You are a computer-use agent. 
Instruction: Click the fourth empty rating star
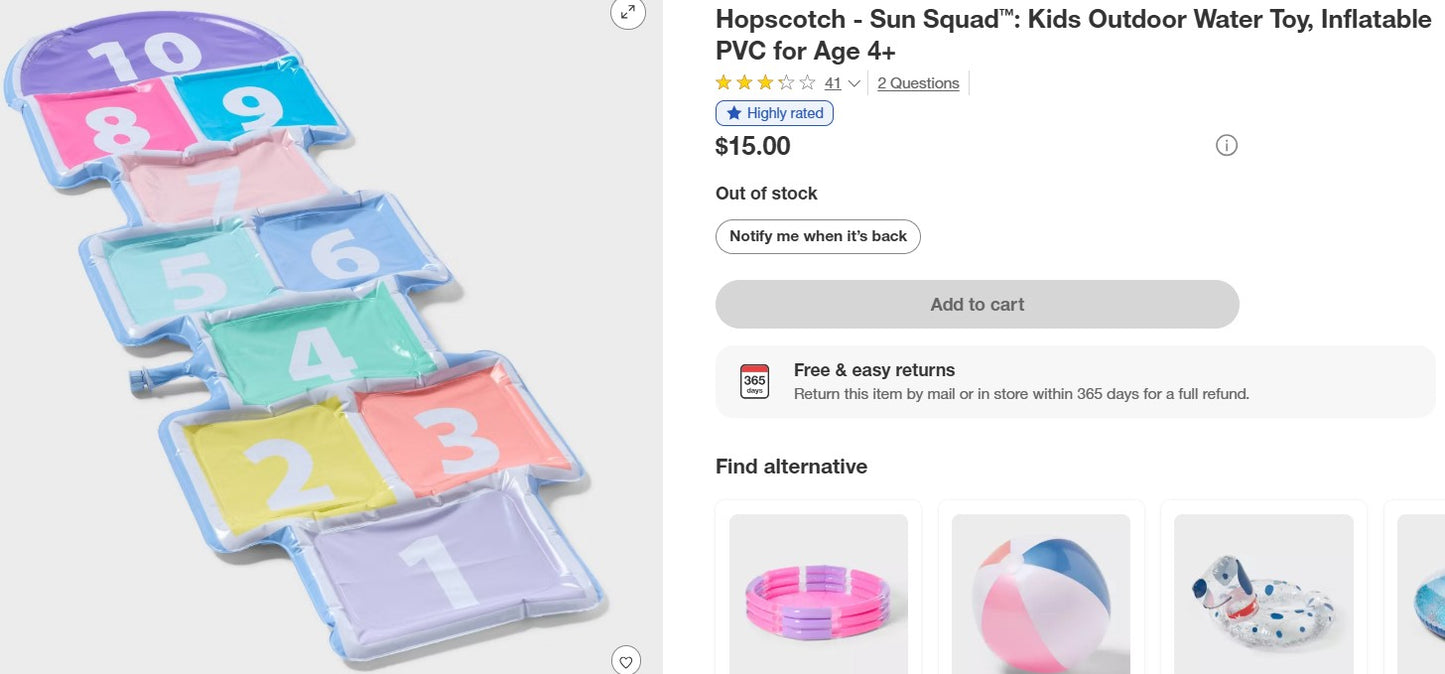point(787,83)
